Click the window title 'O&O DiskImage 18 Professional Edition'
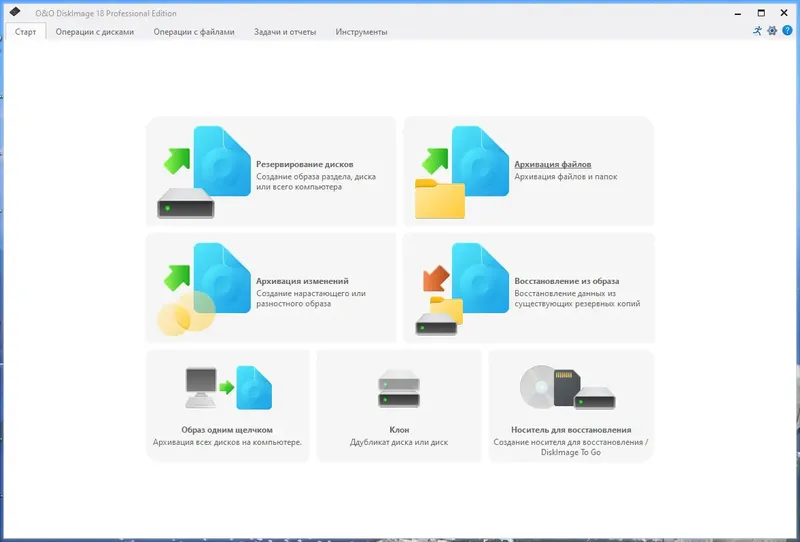Image resolution: width=800 pixels, height=542 pixels. tap(106, 13)
